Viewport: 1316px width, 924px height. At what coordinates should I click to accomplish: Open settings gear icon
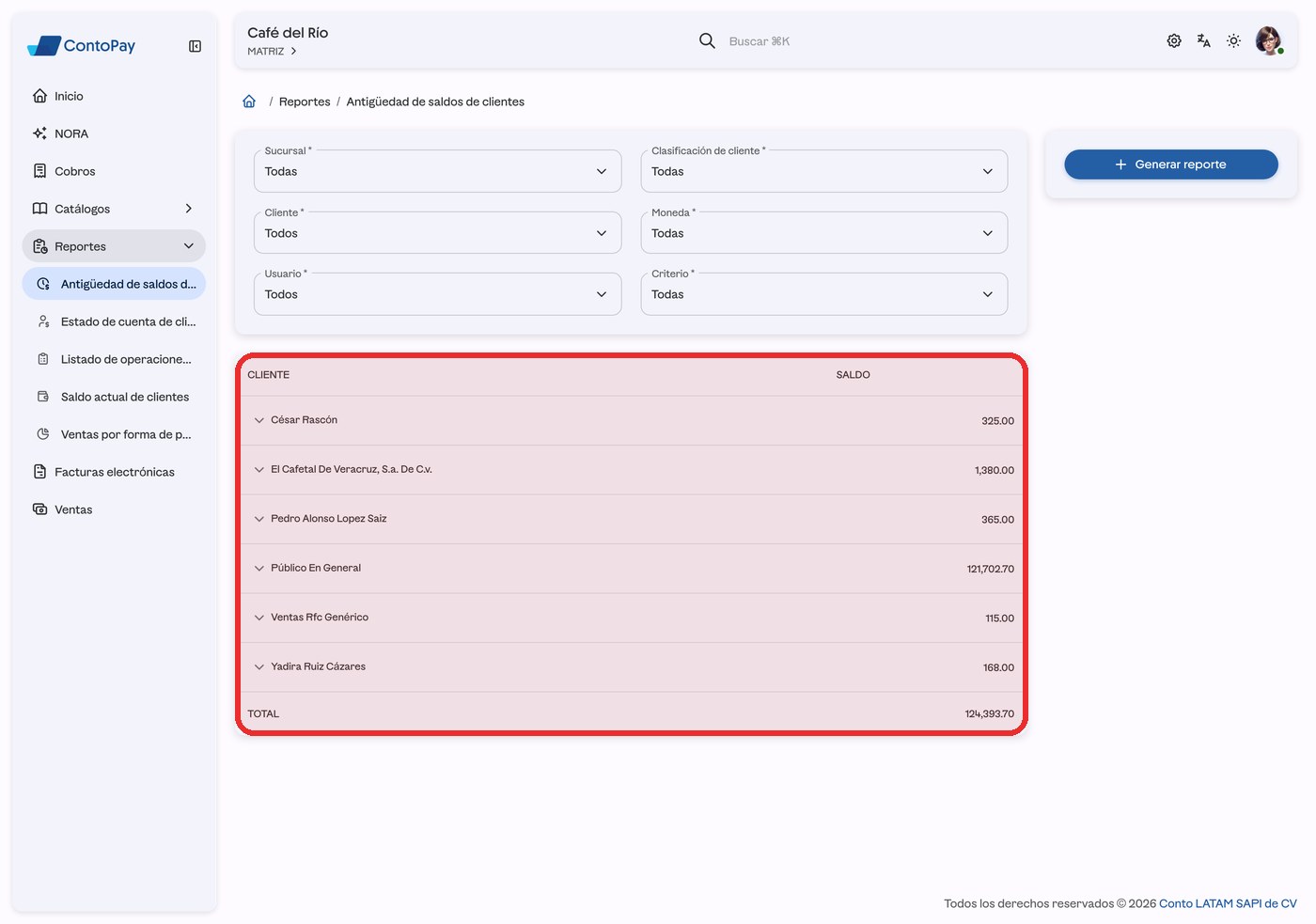click(x=1174, y=40)
